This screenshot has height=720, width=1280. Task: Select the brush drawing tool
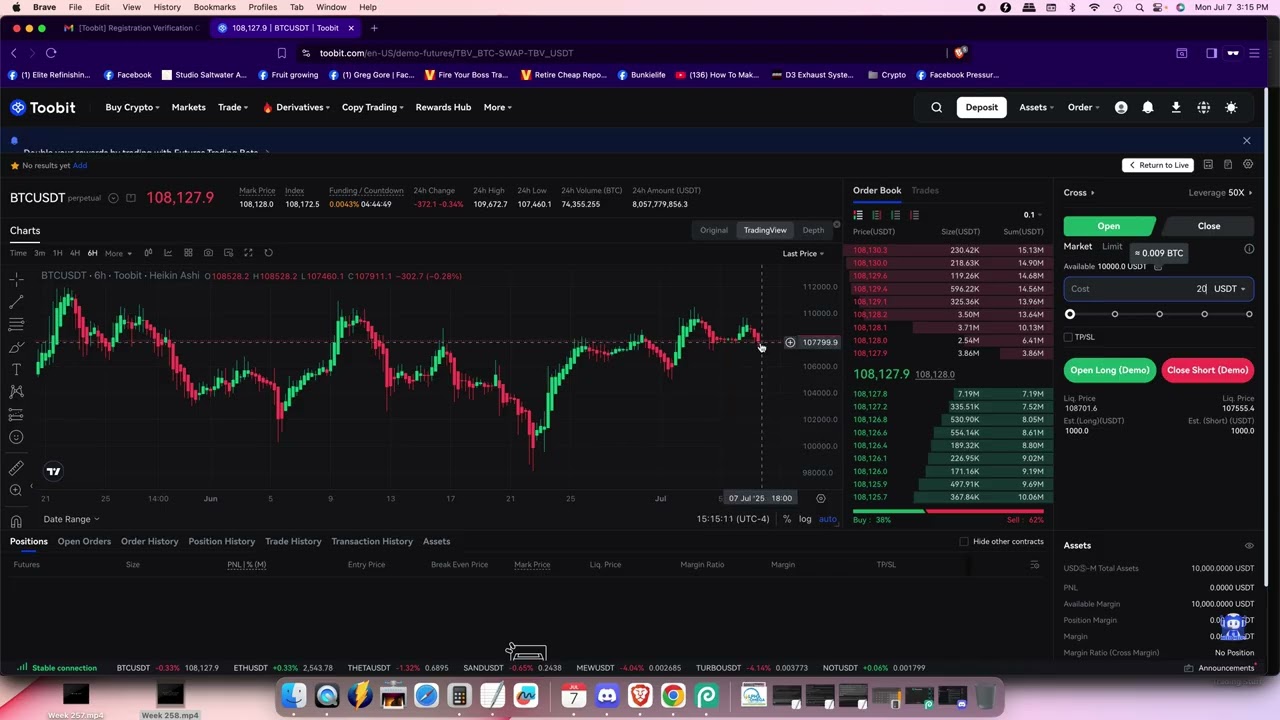[16, 347]
